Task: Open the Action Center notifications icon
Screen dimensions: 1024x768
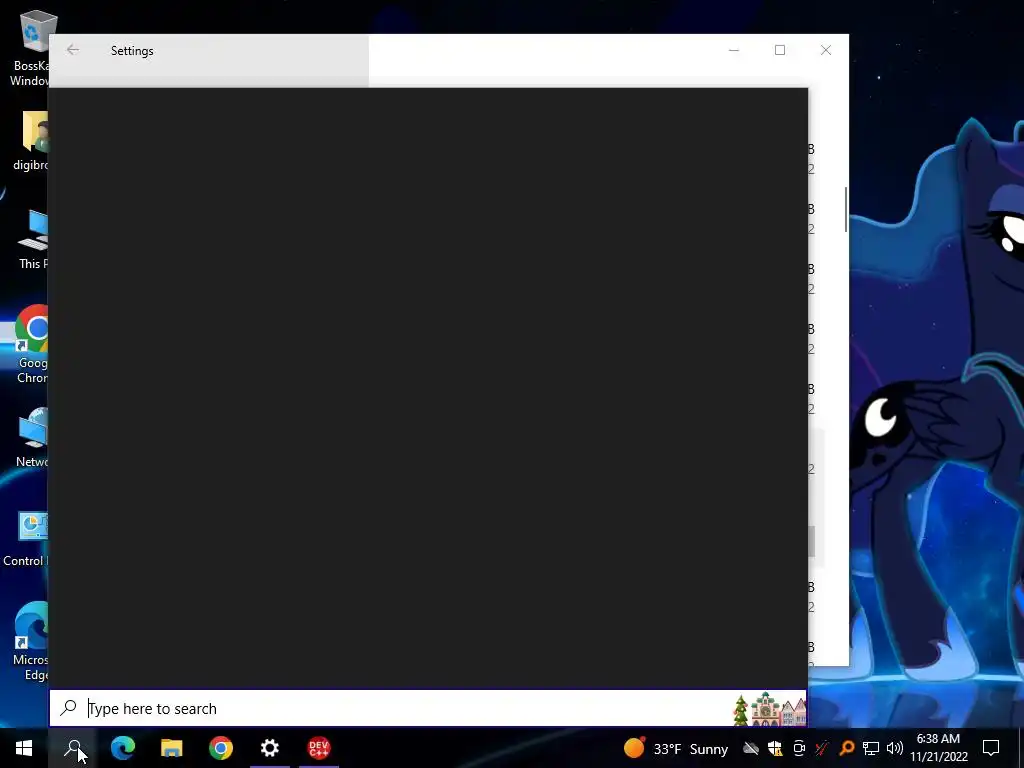Action: coord(991,748)
